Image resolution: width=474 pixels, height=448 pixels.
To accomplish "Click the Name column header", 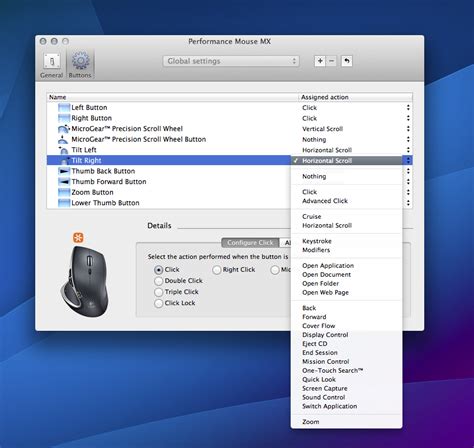I will point(173,97).
